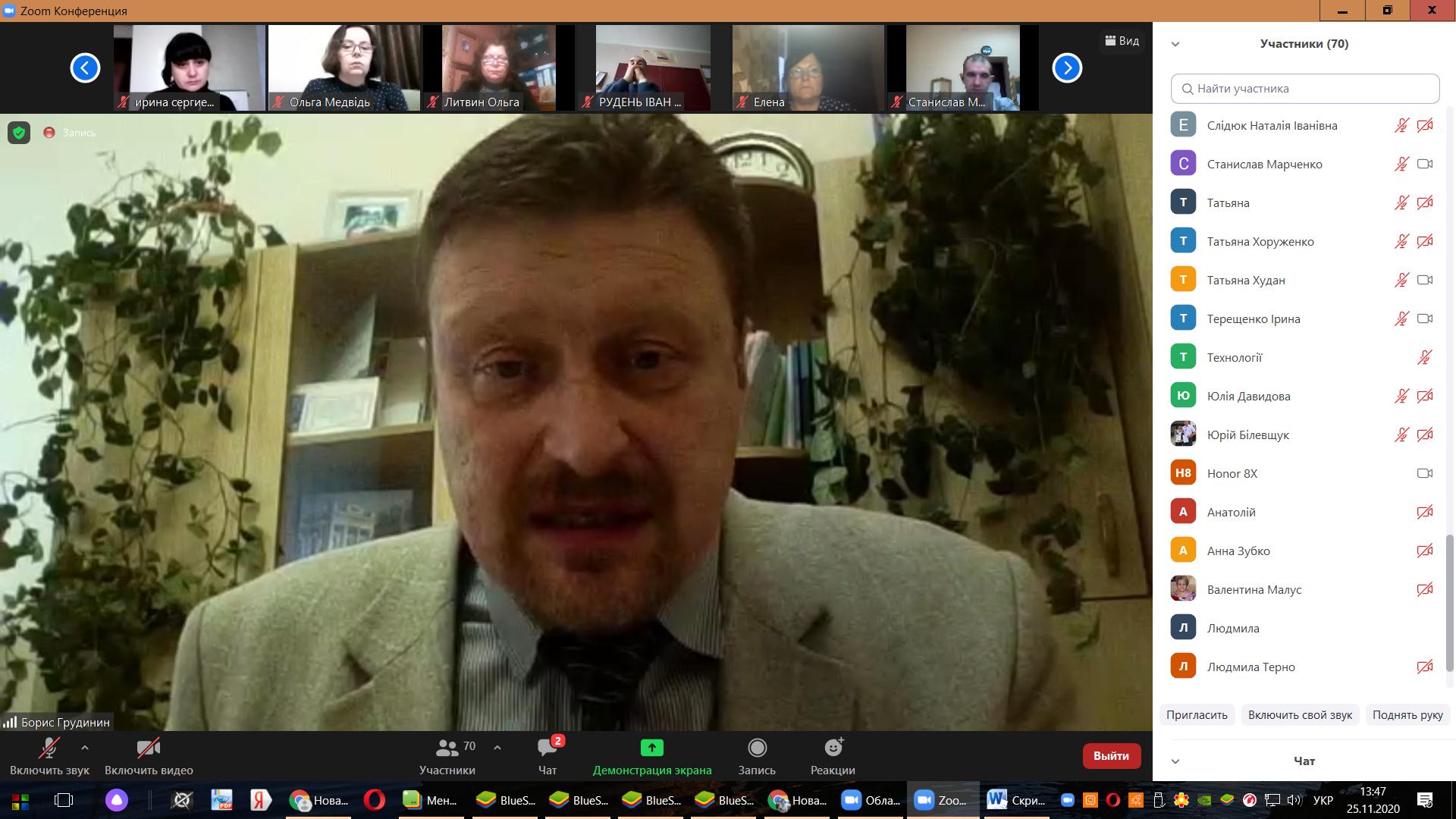Click the green encryption shield icon
Viewport: 1456px width, 819px height.
tap(19, 133)
